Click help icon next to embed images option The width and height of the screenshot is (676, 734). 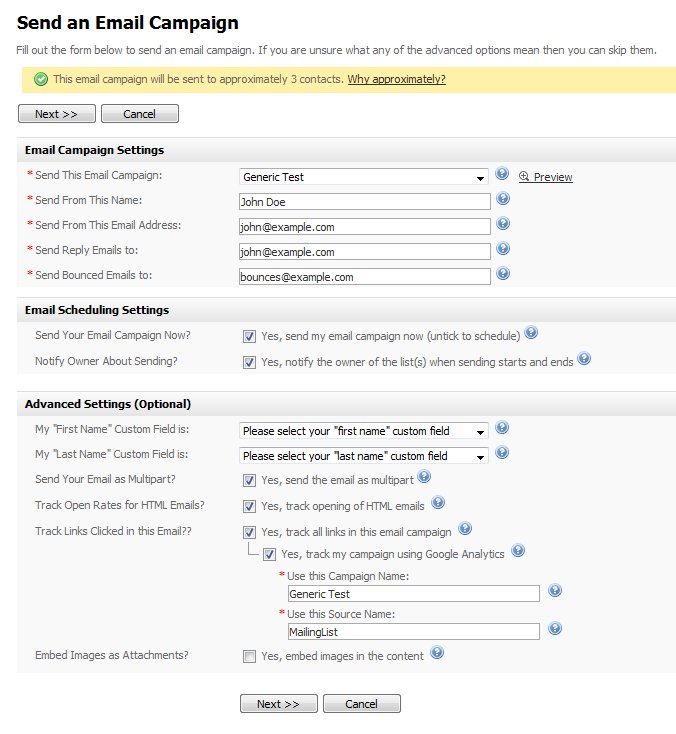[x=437, y=653]
